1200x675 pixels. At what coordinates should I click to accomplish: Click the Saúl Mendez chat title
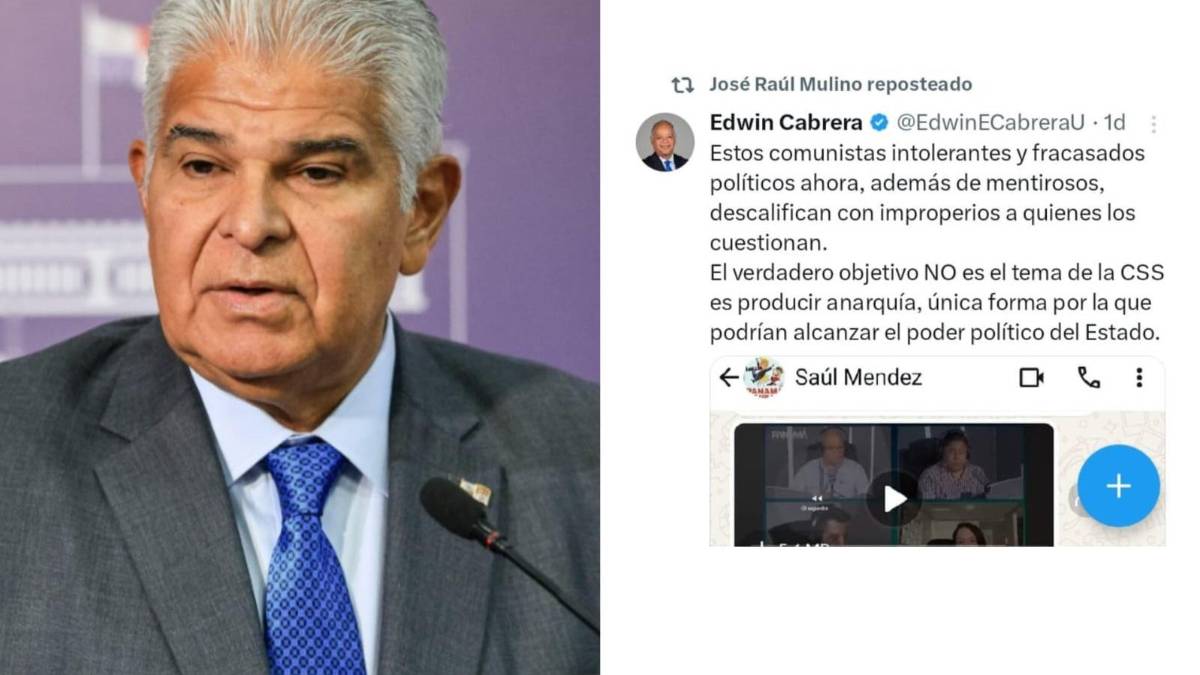click(x=858, y=377)
